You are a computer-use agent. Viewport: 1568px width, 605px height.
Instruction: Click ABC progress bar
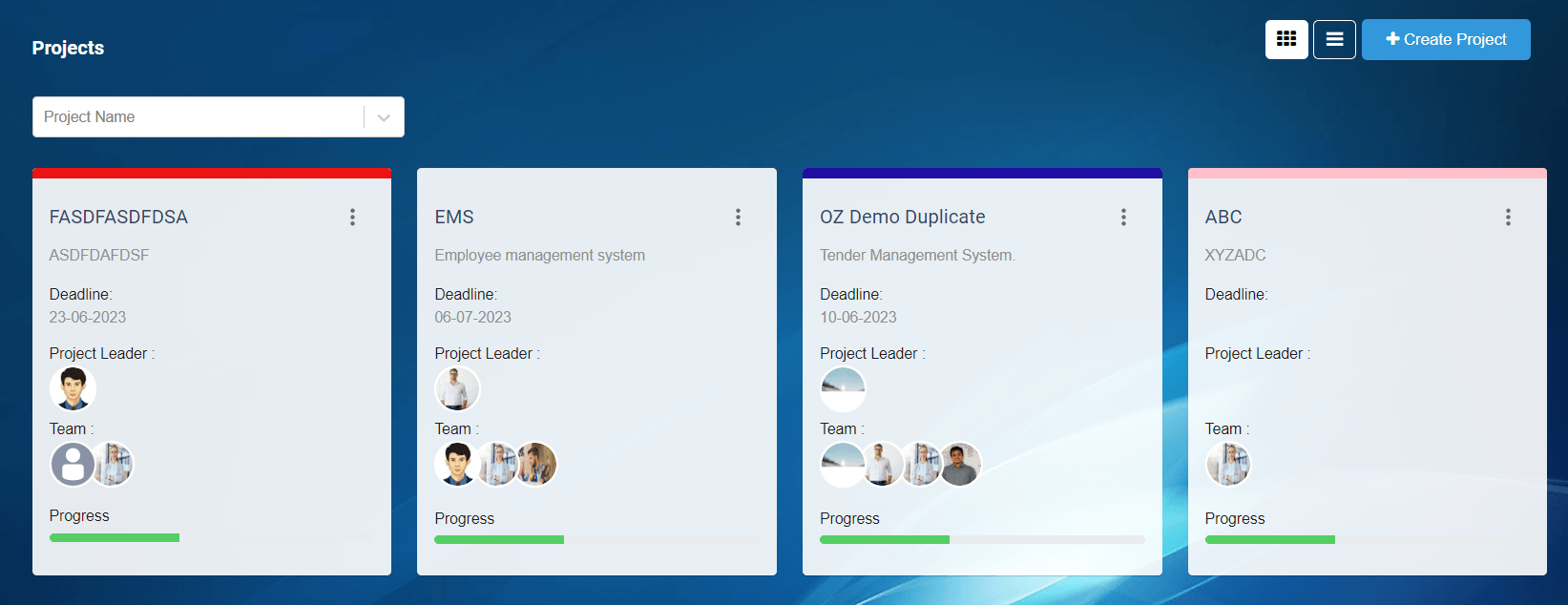point(1367,540)
